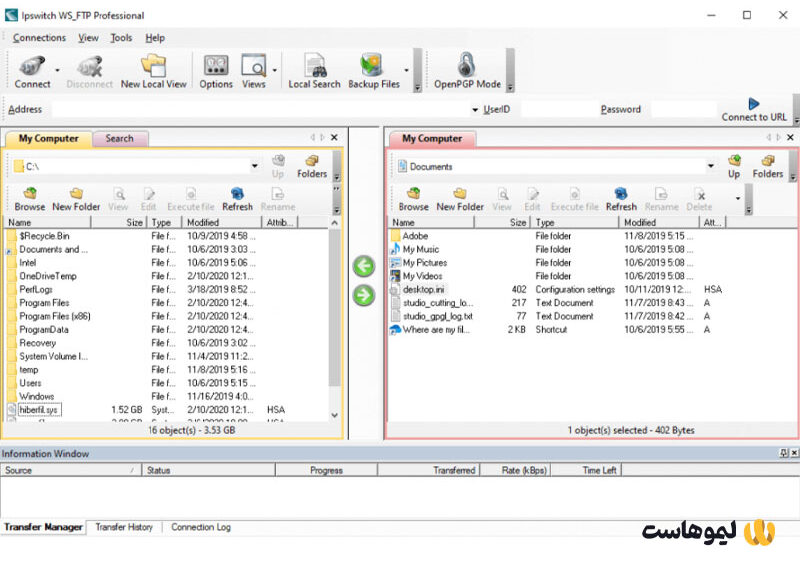The height and width of the screenshot is (571, 800).
Task: Click Connect to URL button
Action: 754,110
